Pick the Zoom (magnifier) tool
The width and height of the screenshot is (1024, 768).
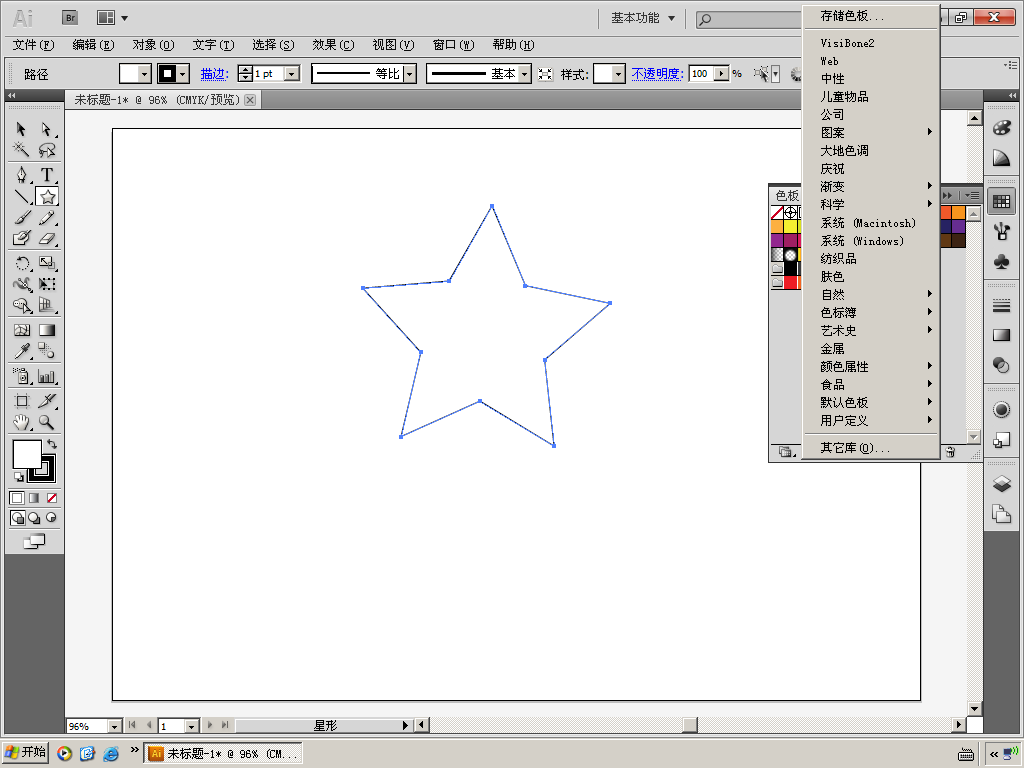point(46,422)
